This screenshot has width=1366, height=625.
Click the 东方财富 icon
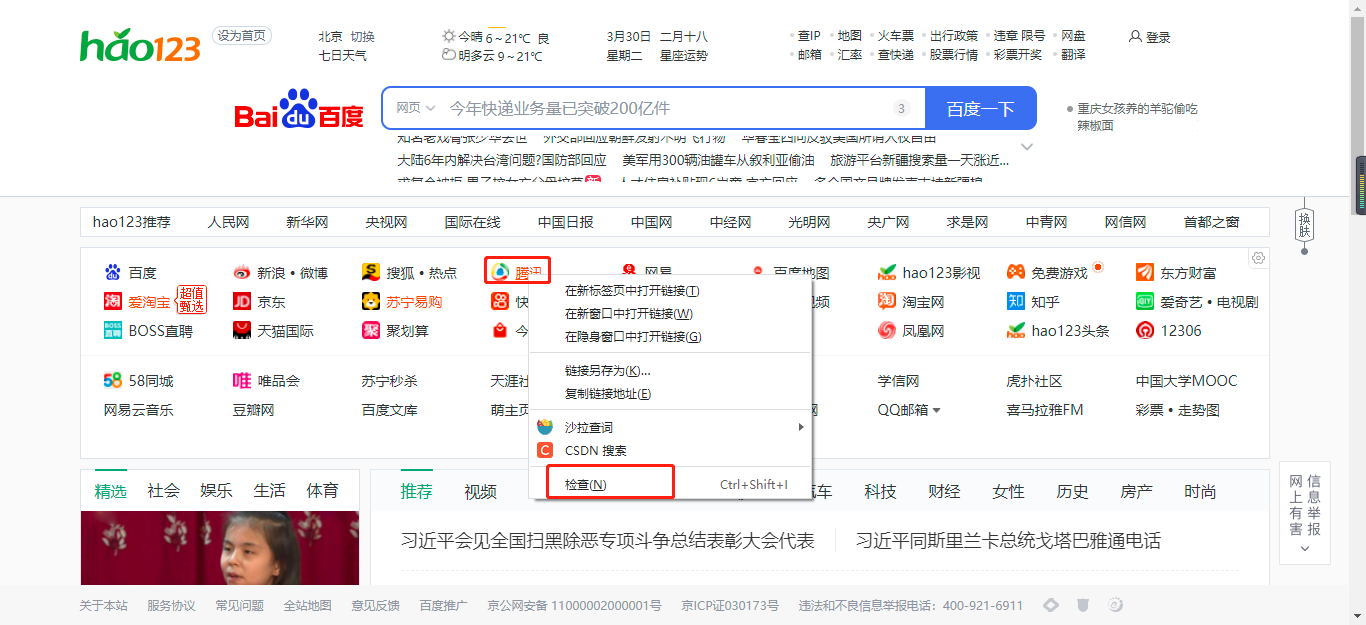(x=1145, y=272)
